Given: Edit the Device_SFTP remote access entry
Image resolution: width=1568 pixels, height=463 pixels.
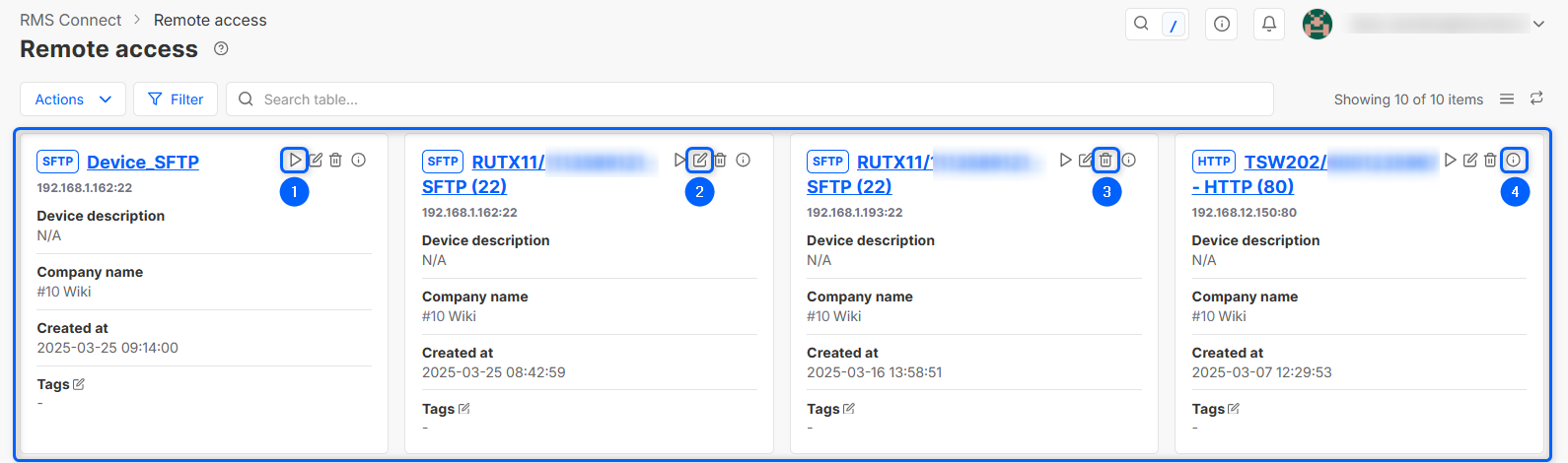Looking at the screenshot, I should click(316, 160).
